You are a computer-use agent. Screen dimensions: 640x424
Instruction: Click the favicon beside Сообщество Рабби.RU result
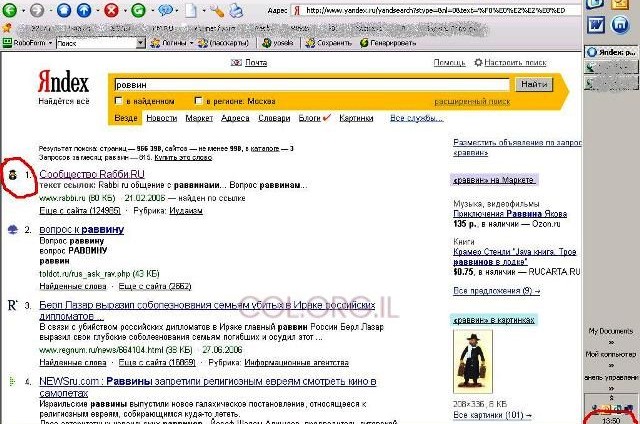tap(13, 175)
